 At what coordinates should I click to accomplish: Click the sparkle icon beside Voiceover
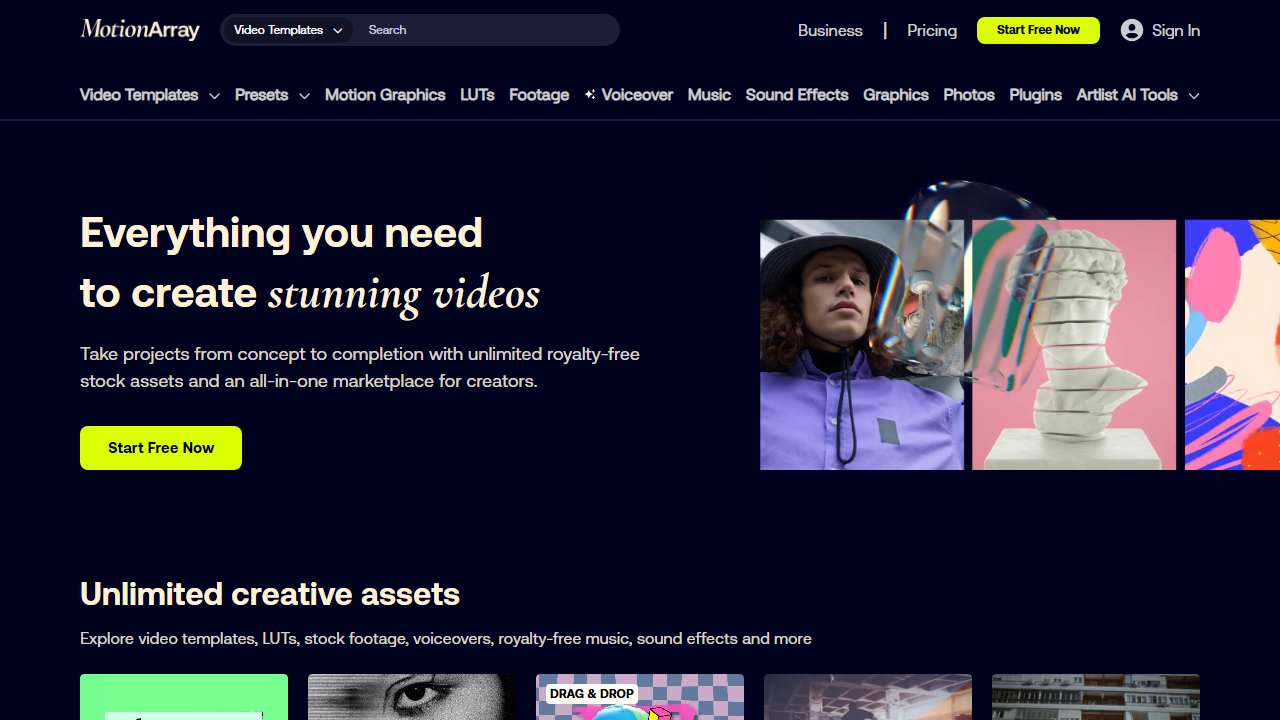click(590, 95)
